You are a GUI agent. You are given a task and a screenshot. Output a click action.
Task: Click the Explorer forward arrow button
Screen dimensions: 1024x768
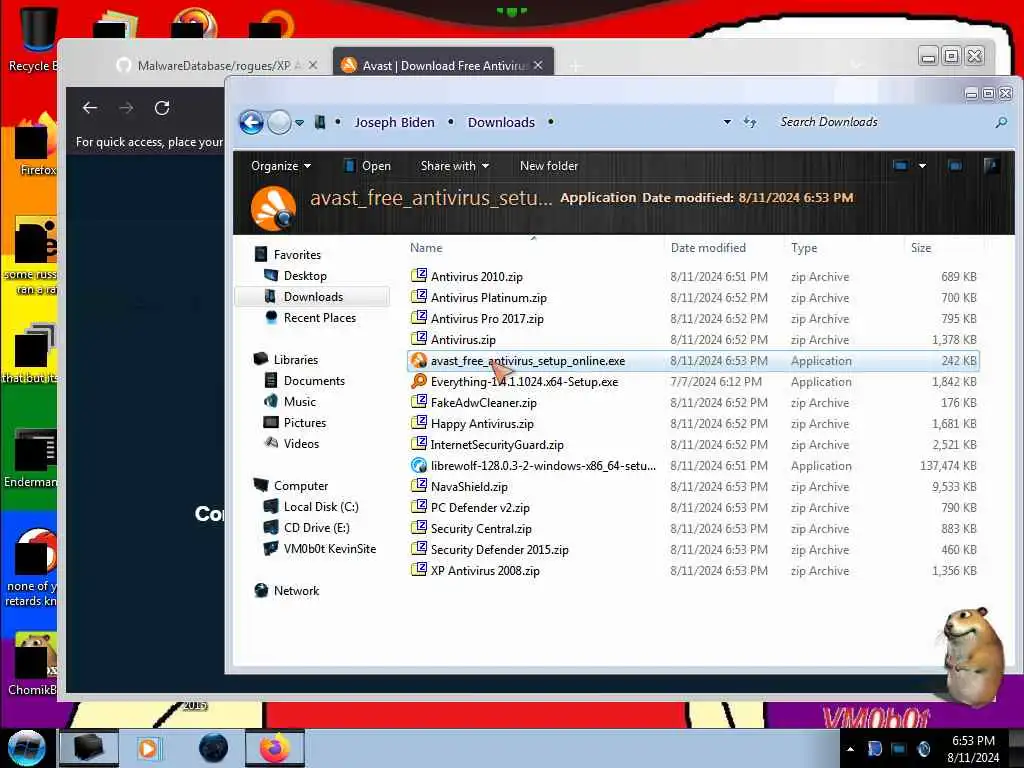279,122
